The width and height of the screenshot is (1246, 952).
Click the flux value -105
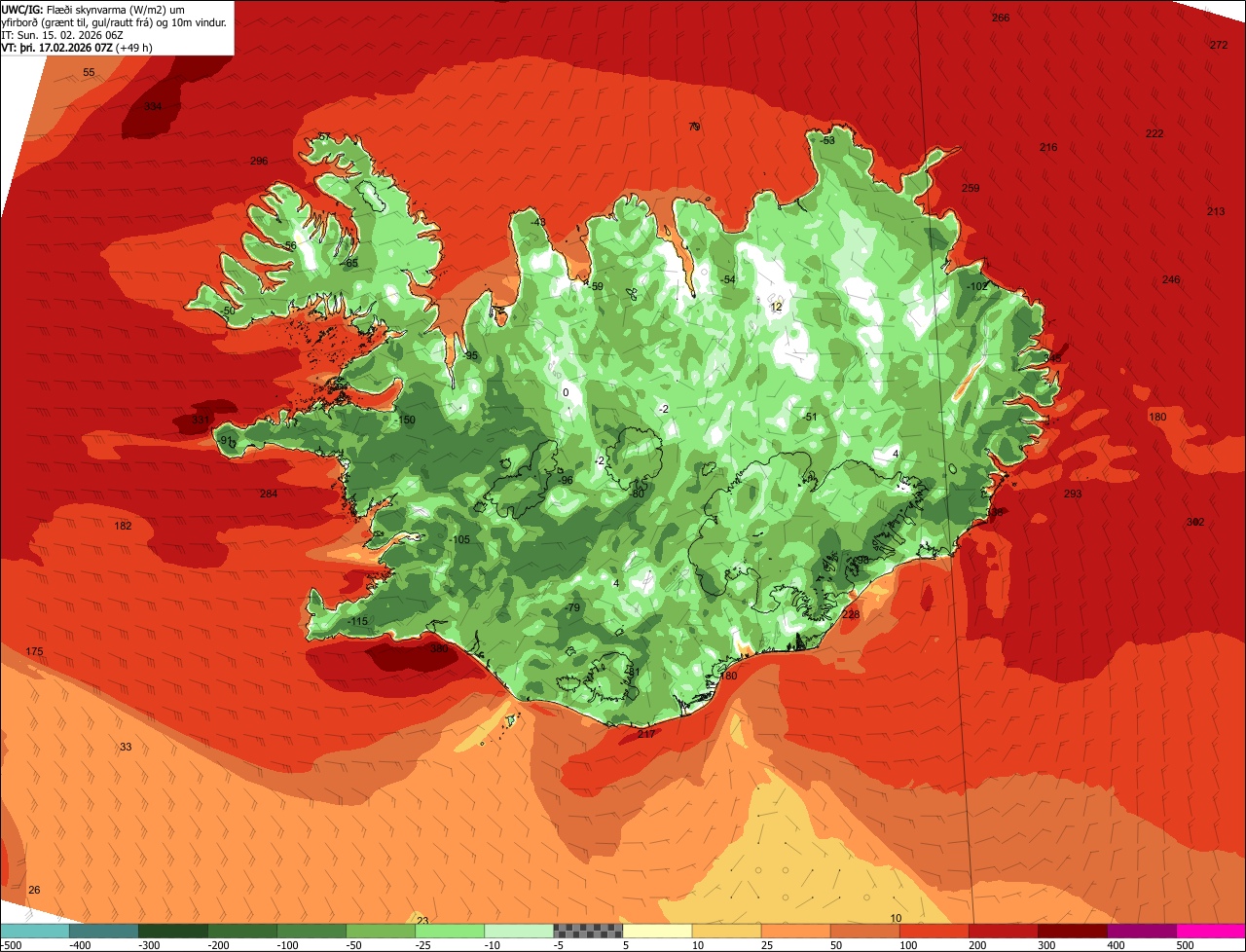coord(459,539)
